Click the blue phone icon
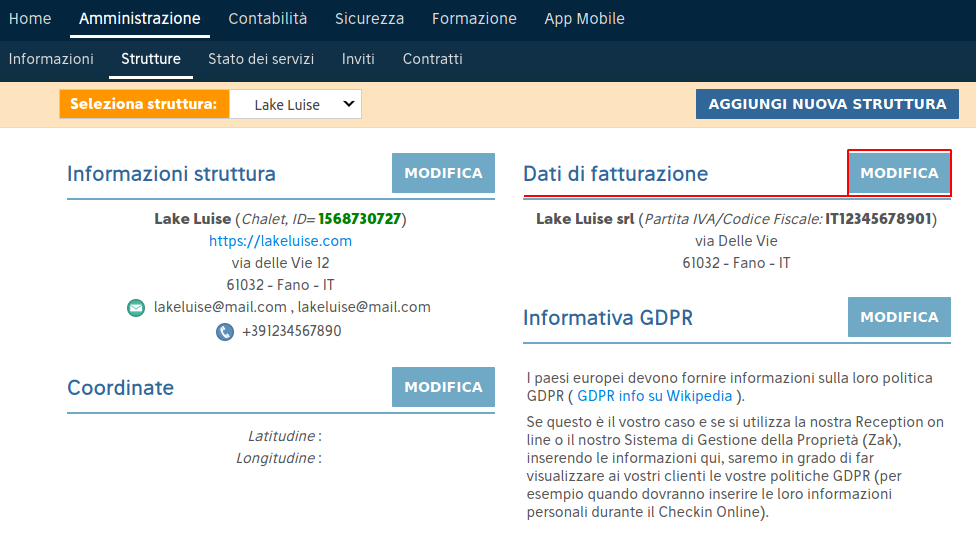The height and width of the screenshot is (539, 976). coord(225,332)
